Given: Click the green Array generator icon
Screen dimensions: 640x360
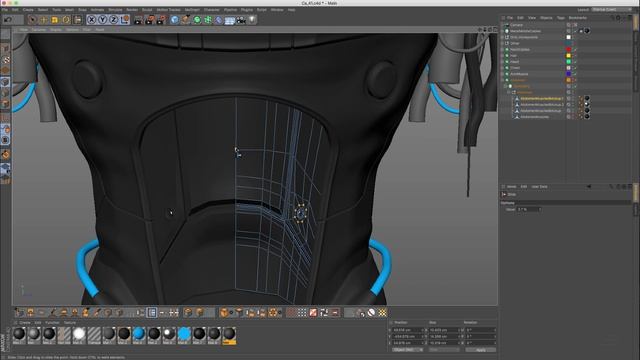Looking at the screenshot, I should 208,20.
